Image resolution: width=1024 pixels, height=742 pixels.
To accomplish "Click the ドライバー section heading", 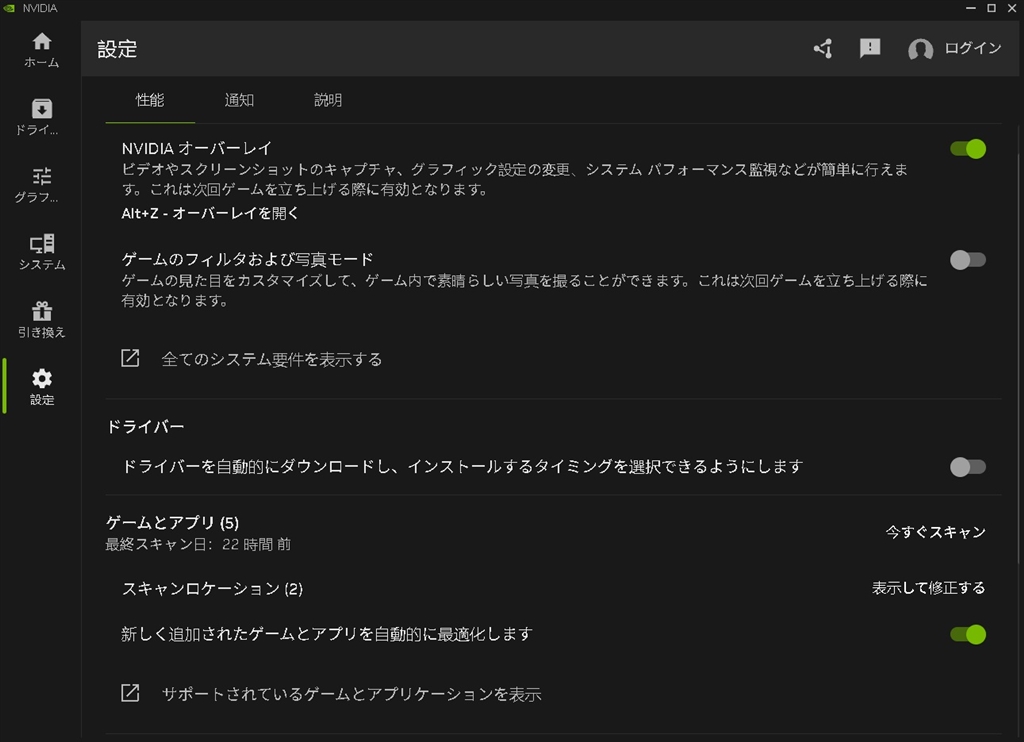I will pyautogui.click(x=145, y=427).
